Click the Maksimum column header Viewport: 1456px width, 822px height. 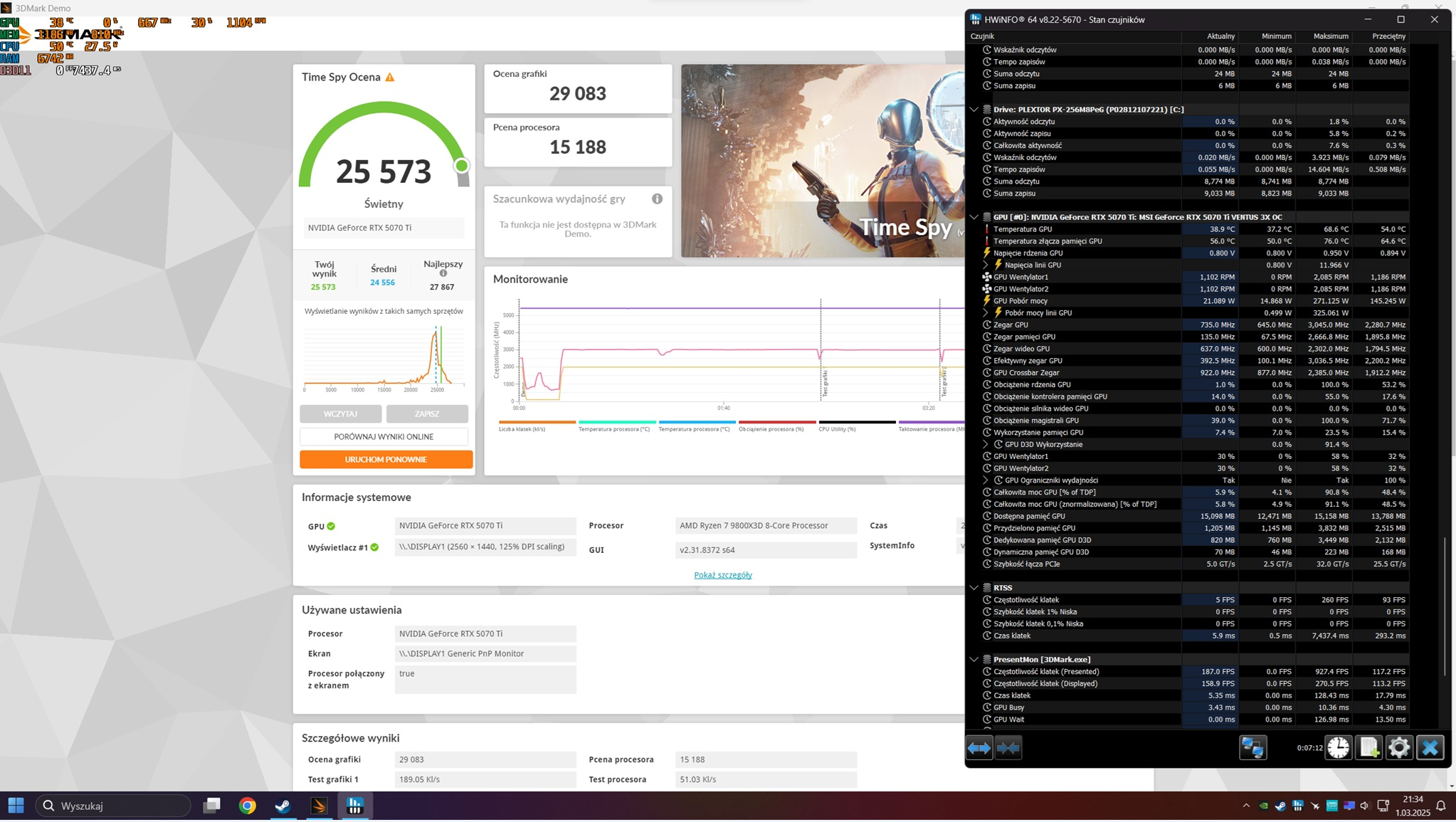tap(1330, 36)
